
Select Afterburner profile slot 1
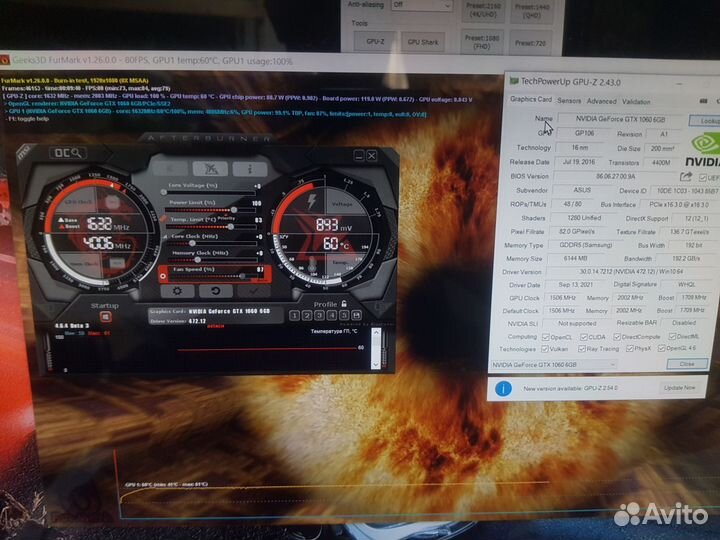tap(295, 315)
